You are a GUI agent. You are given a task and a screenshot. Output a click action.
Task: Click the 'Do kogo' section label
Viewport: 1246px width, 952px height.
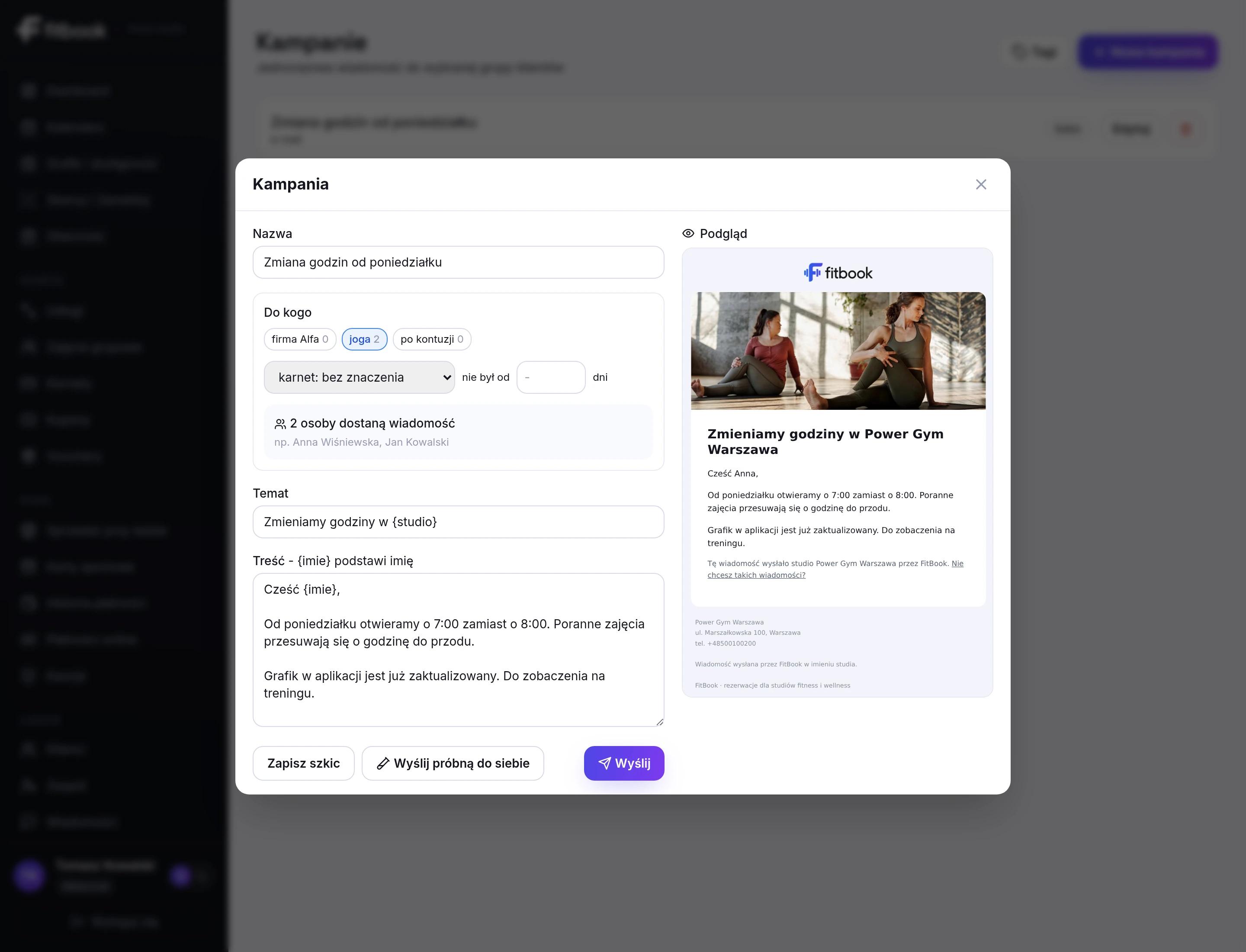click(x=287, y=312)
